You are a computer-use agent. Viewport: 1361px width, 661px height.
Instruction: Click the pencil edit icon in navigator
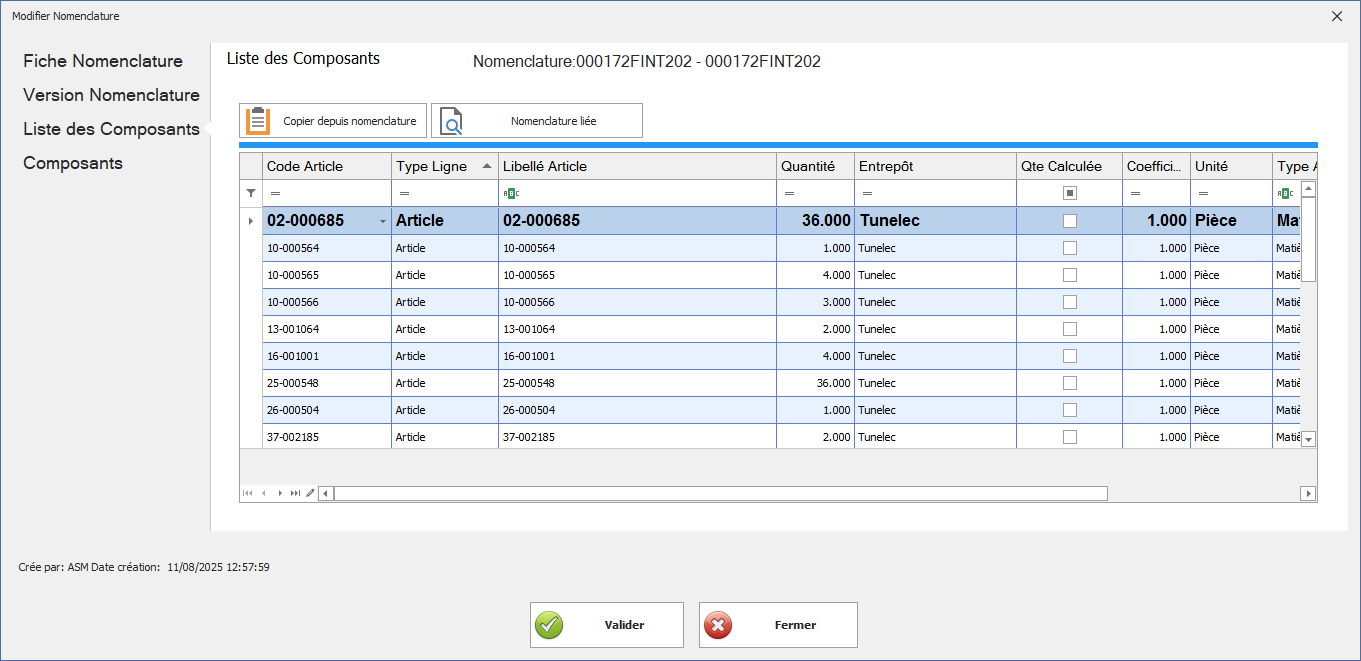(310, 493)
